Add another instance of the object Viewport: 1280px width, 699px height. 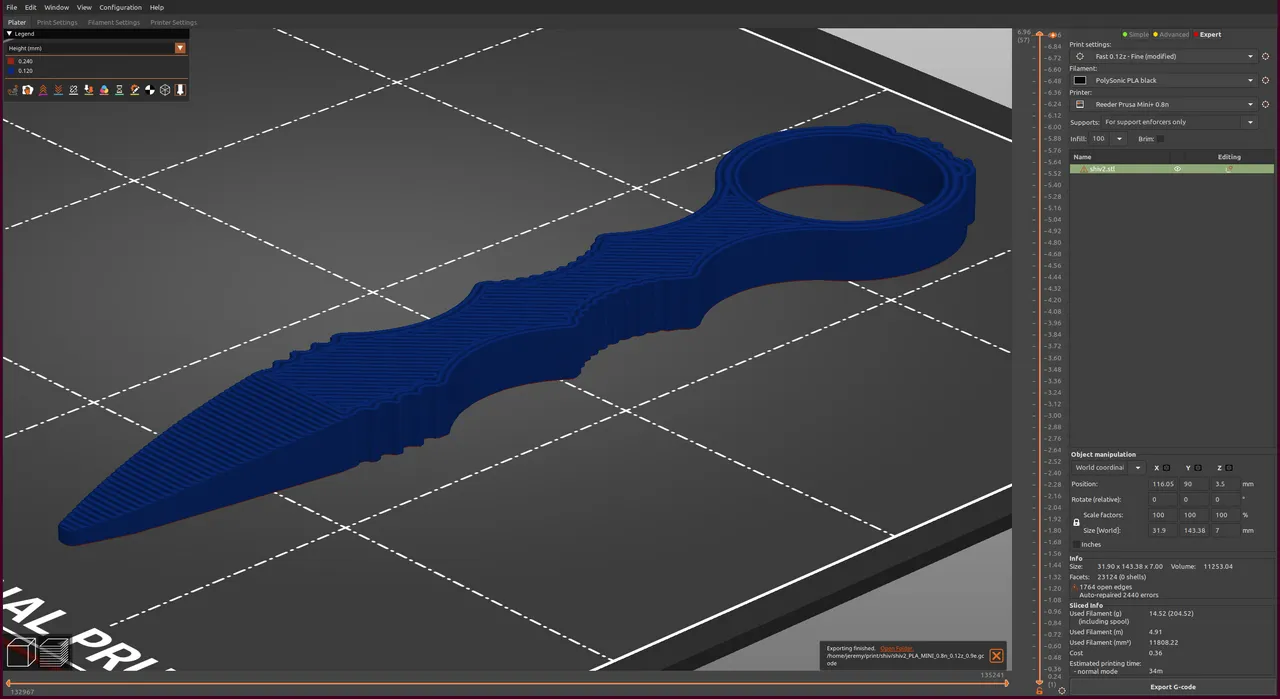pos(43,90)
